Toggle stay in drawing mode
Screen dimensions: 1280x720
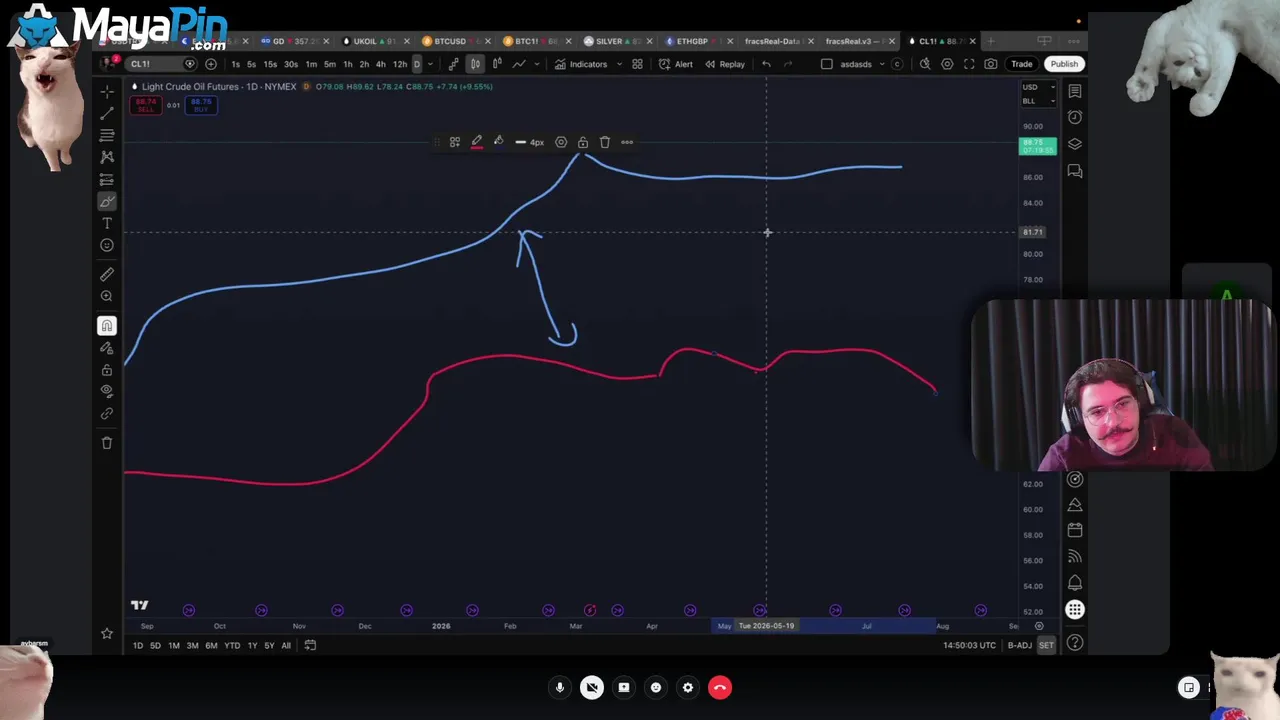tap(107, 348)
